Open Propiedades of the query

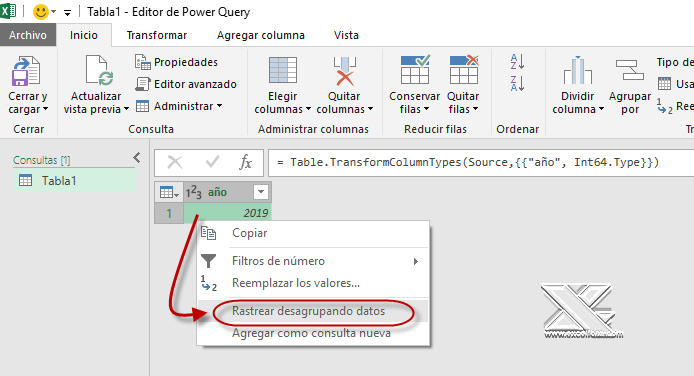pyautogui.click(x=177, y=62)
